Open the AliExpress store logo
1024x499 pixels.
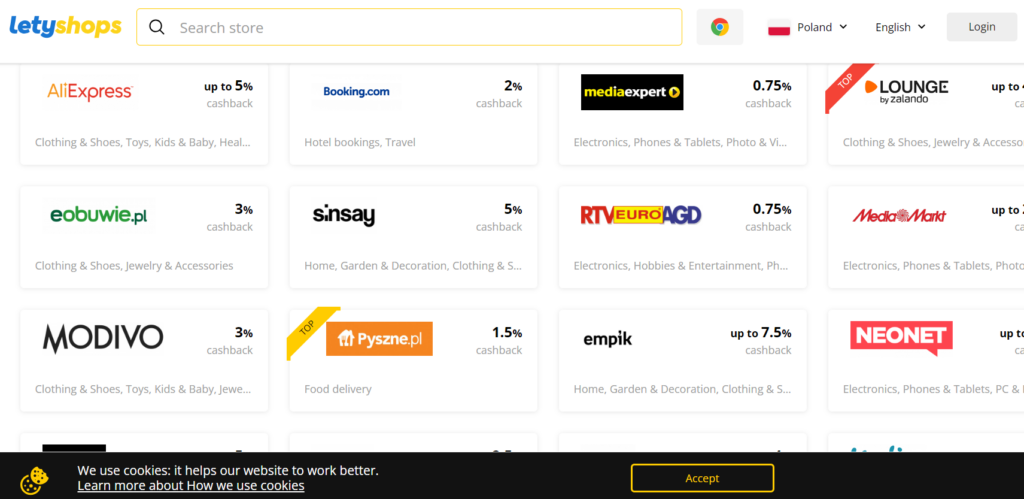coord(90,92)
